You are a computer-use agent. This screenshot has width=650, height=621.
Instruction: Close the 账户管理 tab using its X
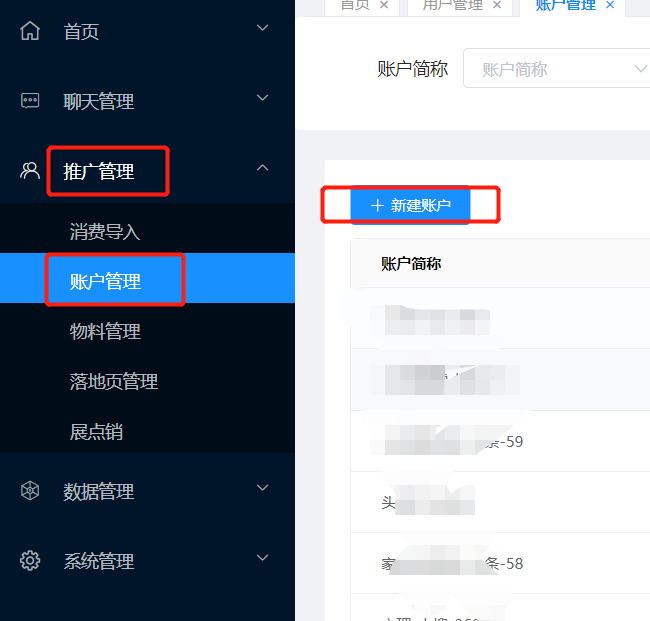610,5
